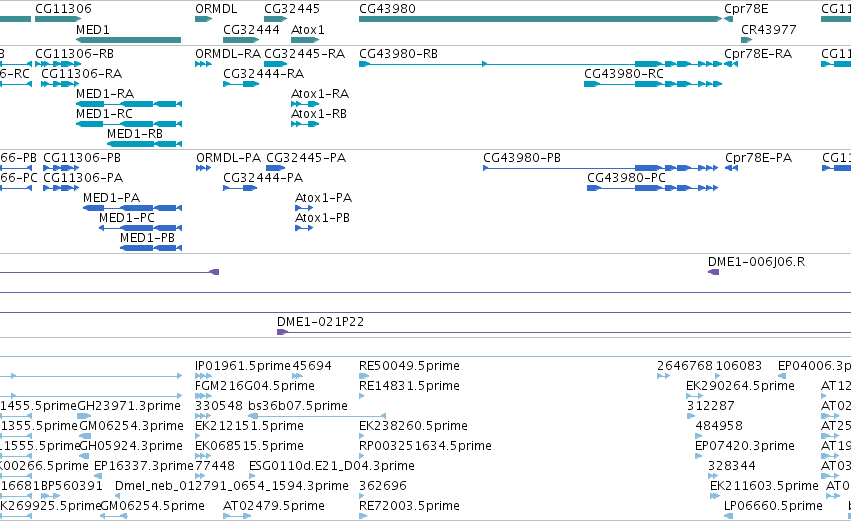
Task: Click protein CG11306-PB
Action: pos(60,168)
